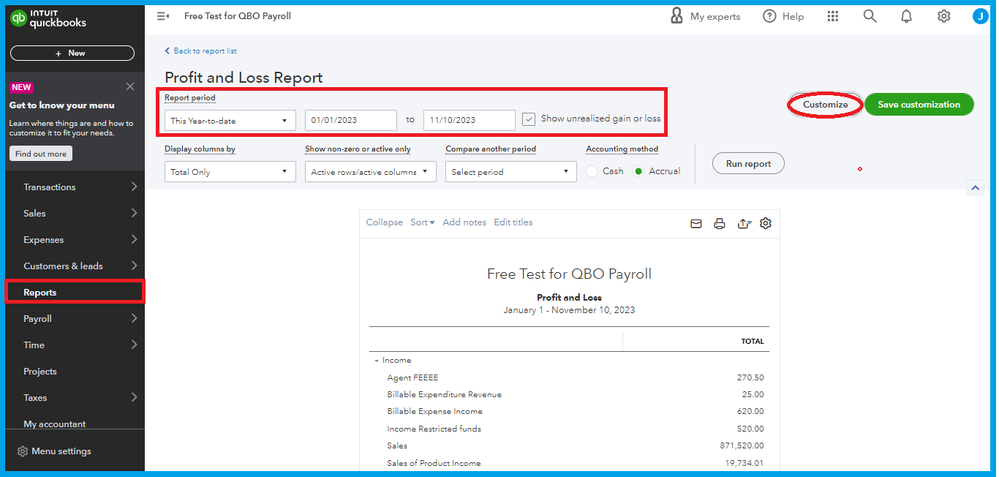The width and height of the screenshot is (999, 477).
Task: Open the top bar Settings gear
Action: pos(944,17)
